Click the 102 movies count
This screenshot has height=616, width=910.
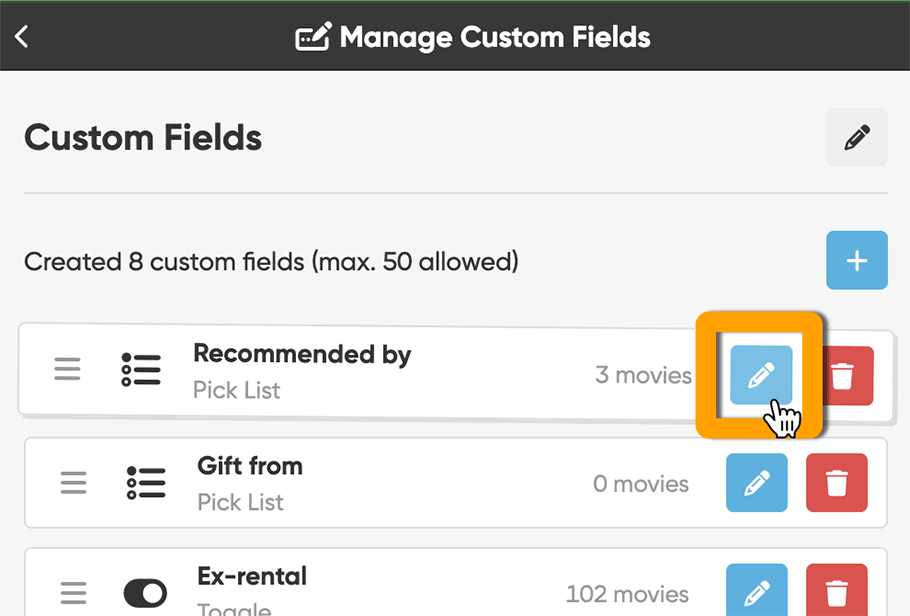click(x=627, y=594)
